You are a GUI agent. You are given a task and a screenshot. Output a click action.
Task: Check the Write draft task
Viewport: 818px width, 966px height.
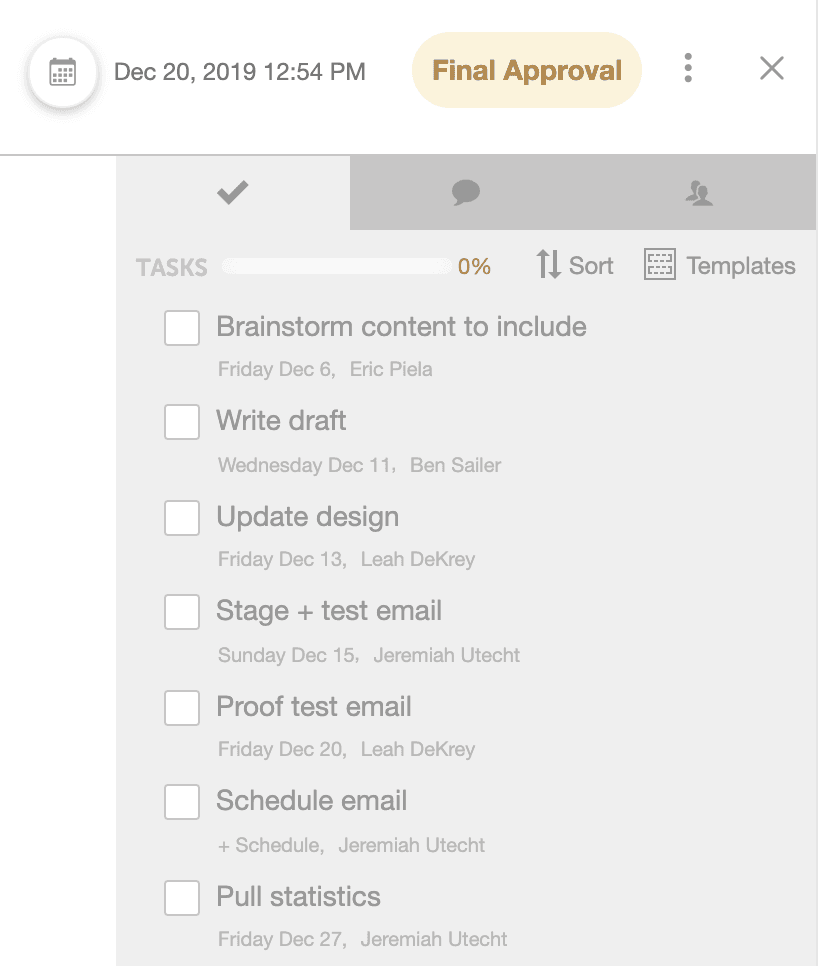(x=182, y=422)
